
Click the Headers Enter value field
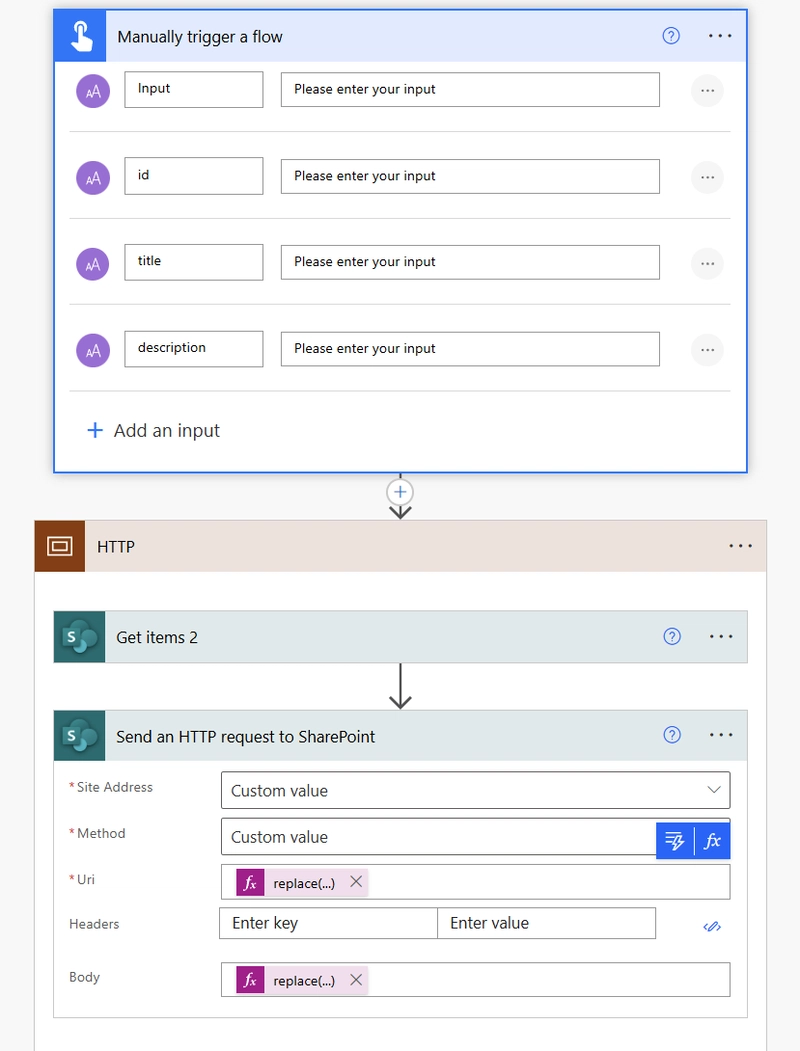[x=547, y=923]
